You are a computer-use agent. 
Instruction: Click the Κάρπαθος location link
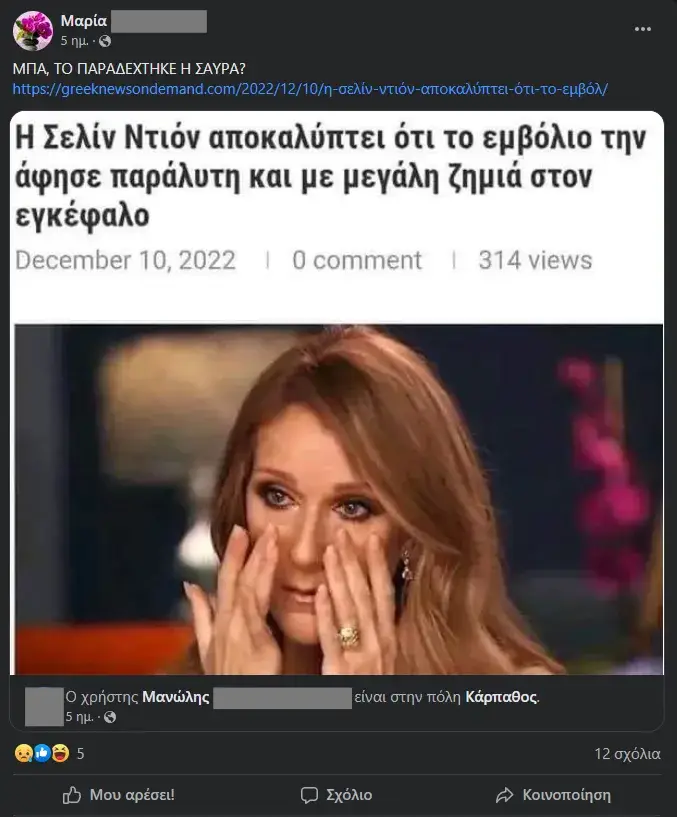tap(501, 697)
